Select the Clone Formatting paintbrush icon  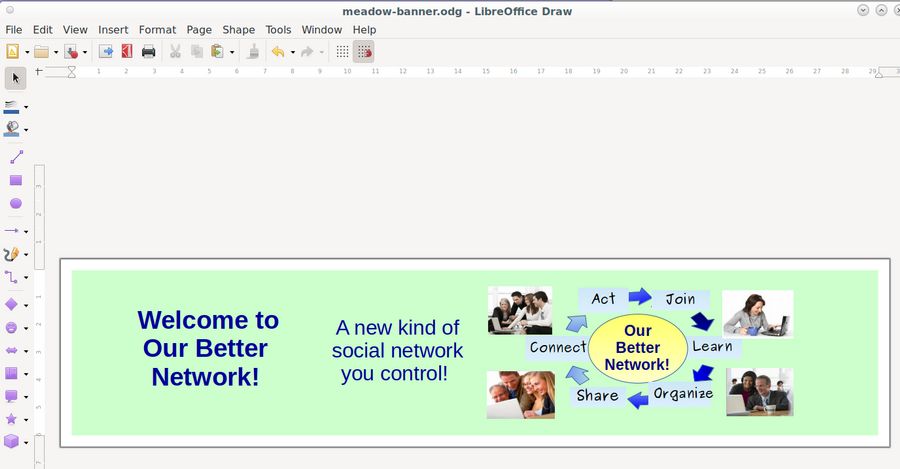[x=253, y=52]
